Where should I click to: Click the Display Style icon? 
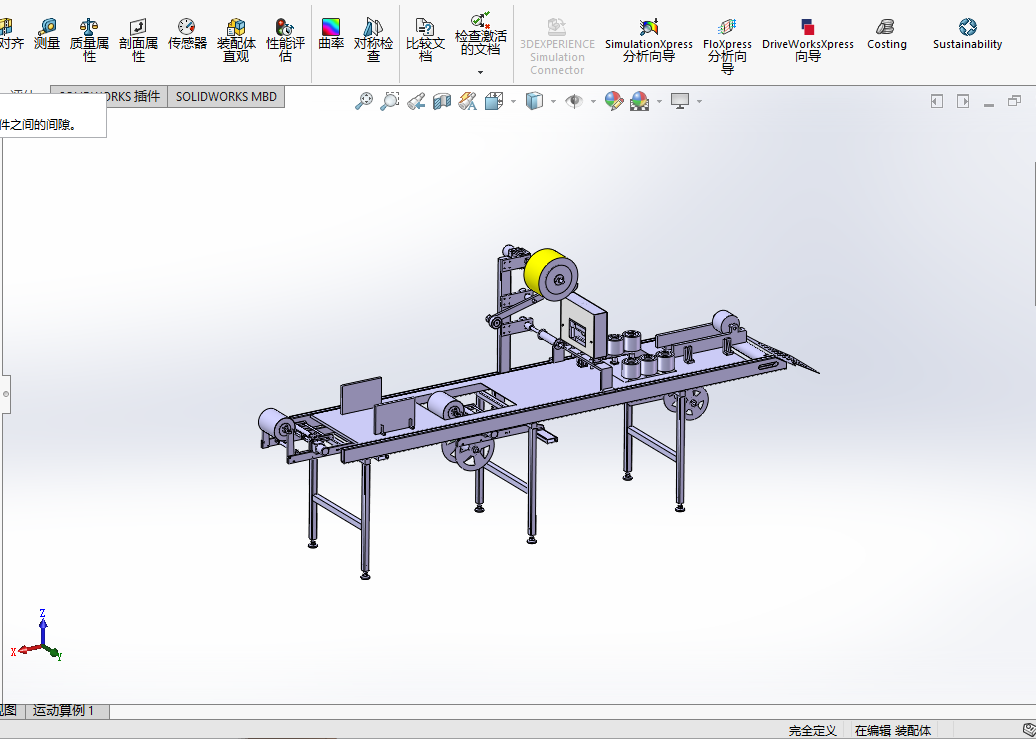[x=534, y=101]
